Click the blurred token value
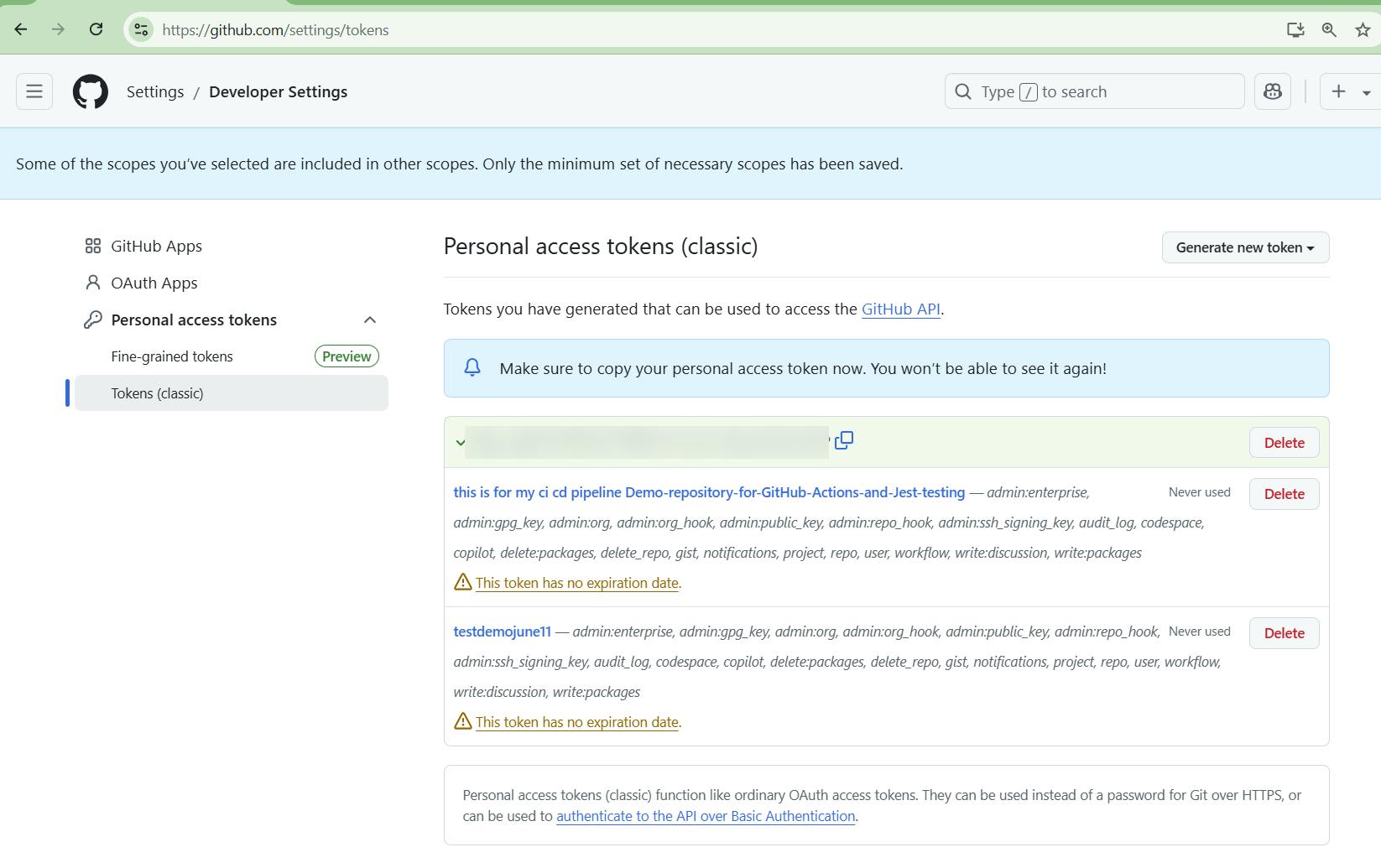 [647, 442]
